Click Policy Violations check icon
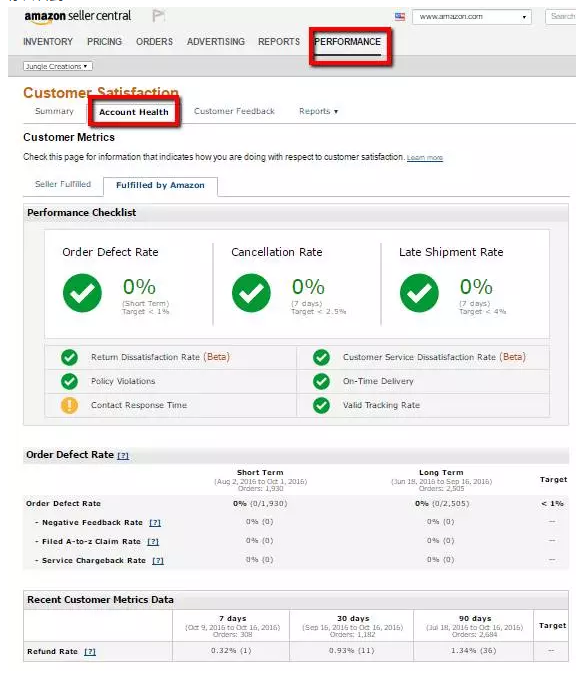 click(69, 381)
